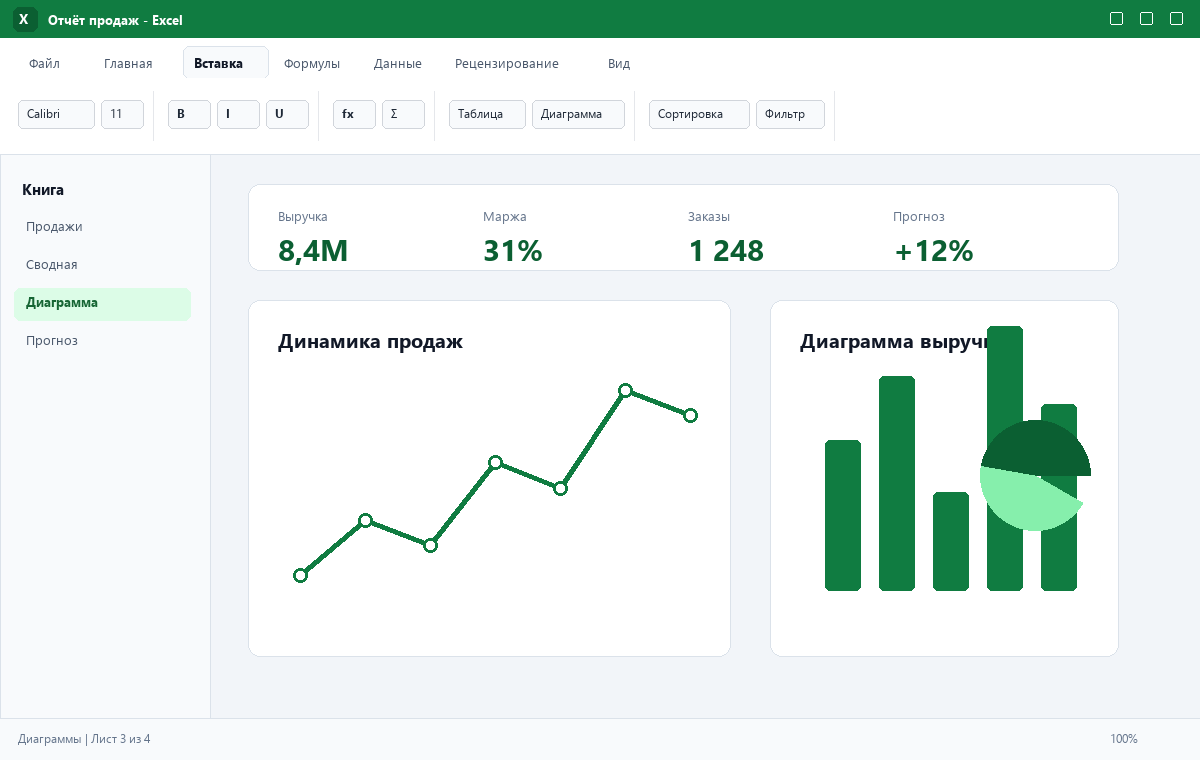Click the dark green pie slice
Viewport: 1200px width, 760px height.
point(1036,448)
